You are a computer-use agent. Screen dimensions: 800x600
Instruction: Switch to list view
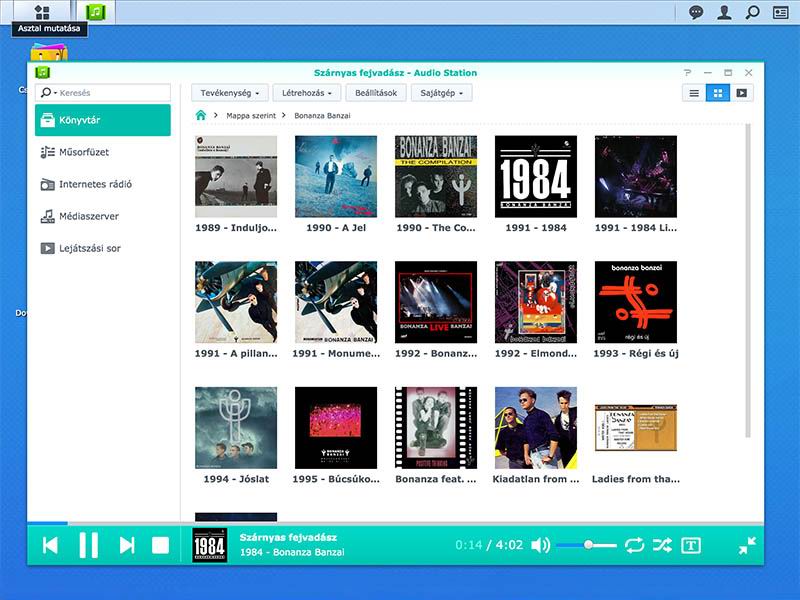click(x=694, y=93)
